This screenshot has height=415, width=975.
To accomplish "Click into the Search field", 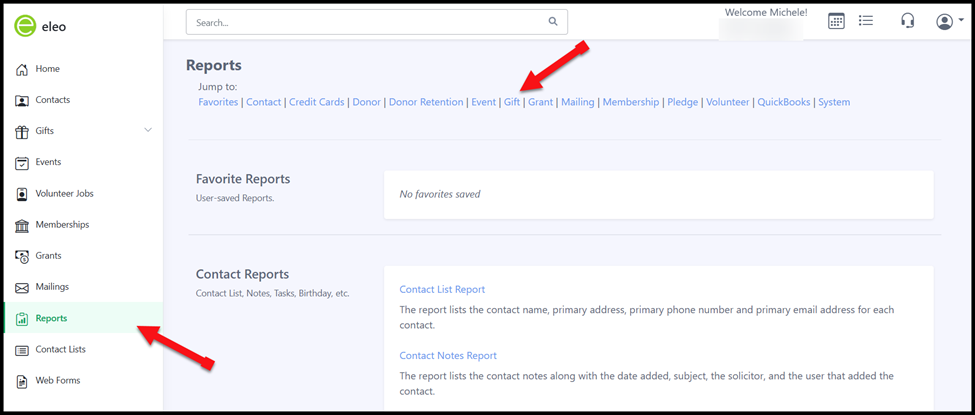I will [x=376, y=22].
